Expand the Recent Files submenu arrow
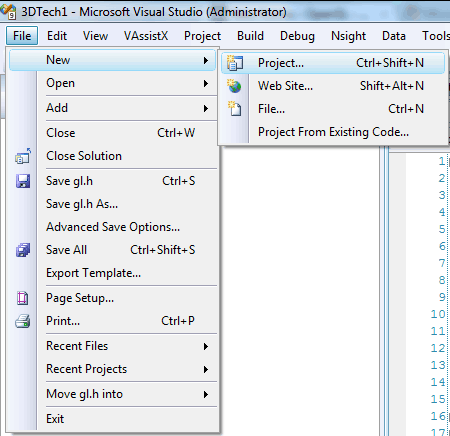The height and width of the screenshot is (436, 450). point(206,346)
